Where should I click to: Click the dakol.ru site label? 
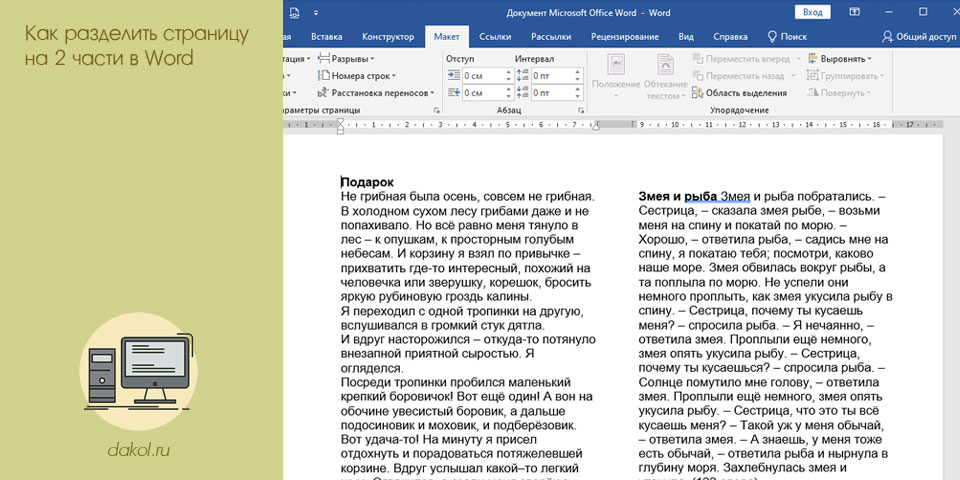[138, 451]
